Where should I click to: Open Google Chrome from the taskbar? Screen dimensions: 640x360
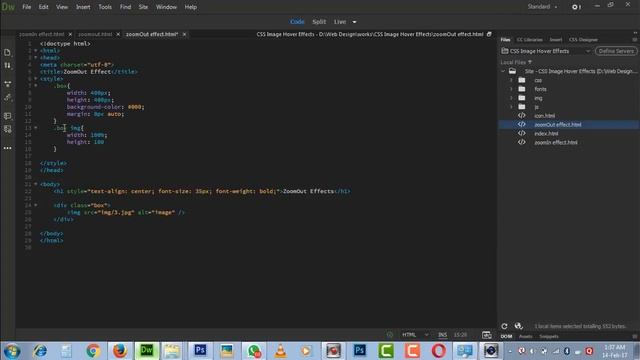pos(93,351)
